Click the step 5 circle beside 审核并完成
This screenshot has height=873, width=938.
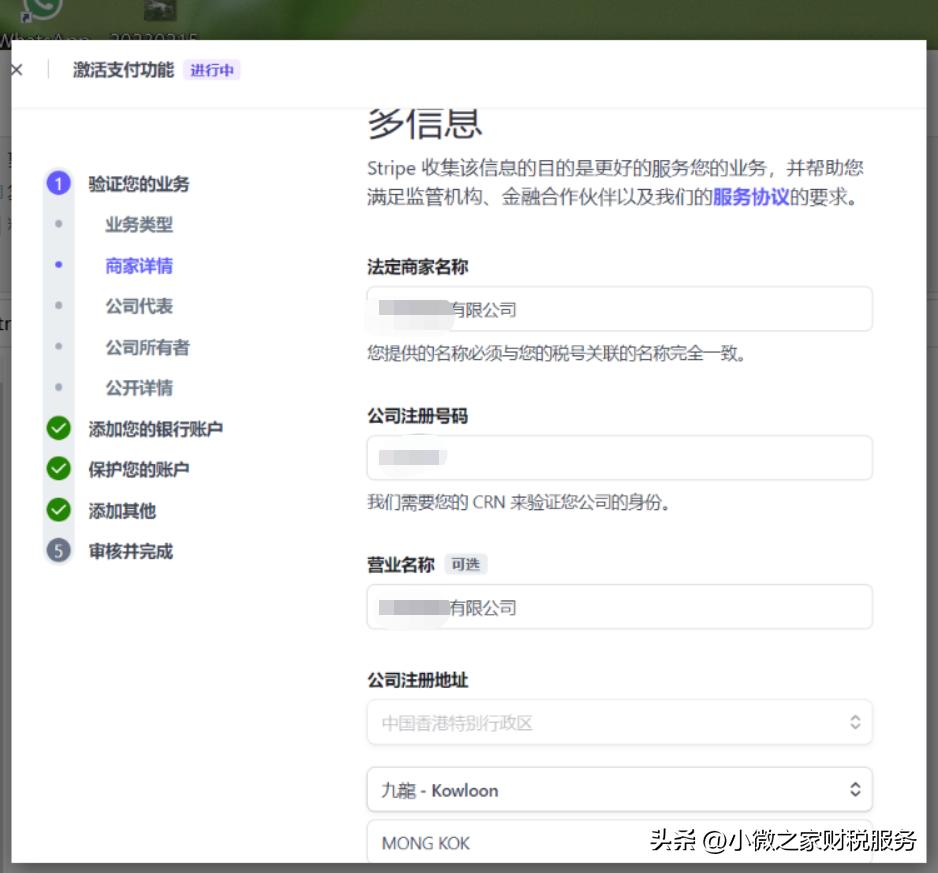click(60, 551)
